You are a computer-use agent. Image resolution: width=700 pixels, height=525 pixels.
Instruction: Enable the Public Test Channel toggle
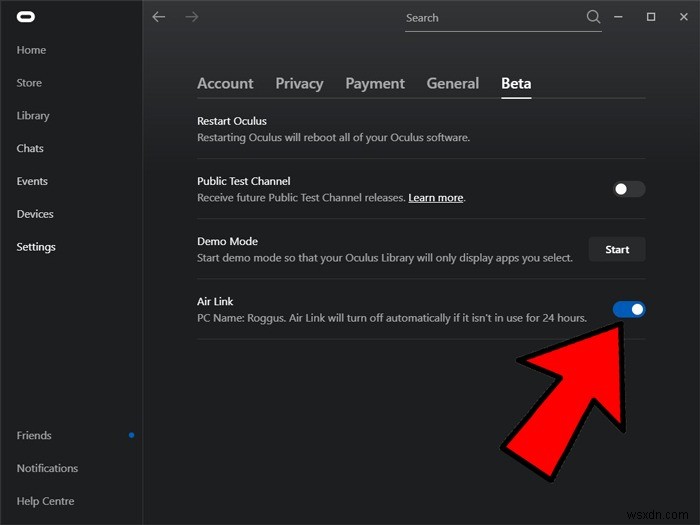(x=629, y=189)
